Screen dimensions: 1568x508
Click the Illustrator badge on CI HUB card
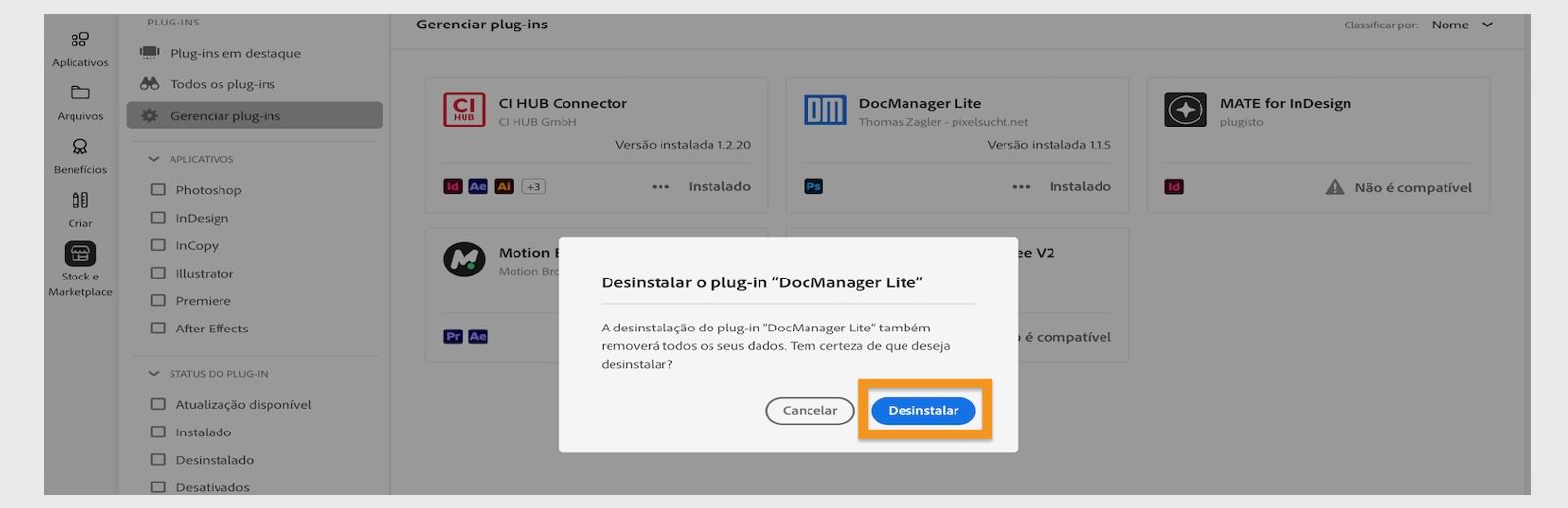pyautogui.click(x=504, y=186)
